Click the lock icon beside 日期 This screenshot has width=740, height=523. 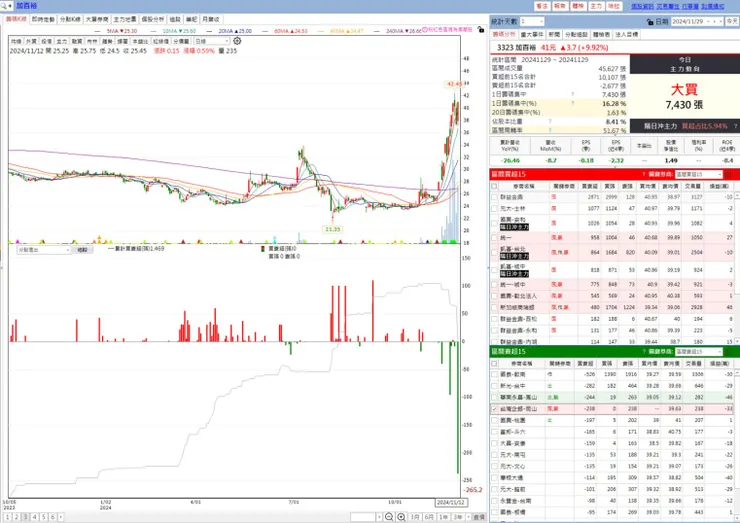[x=650, y=22]
